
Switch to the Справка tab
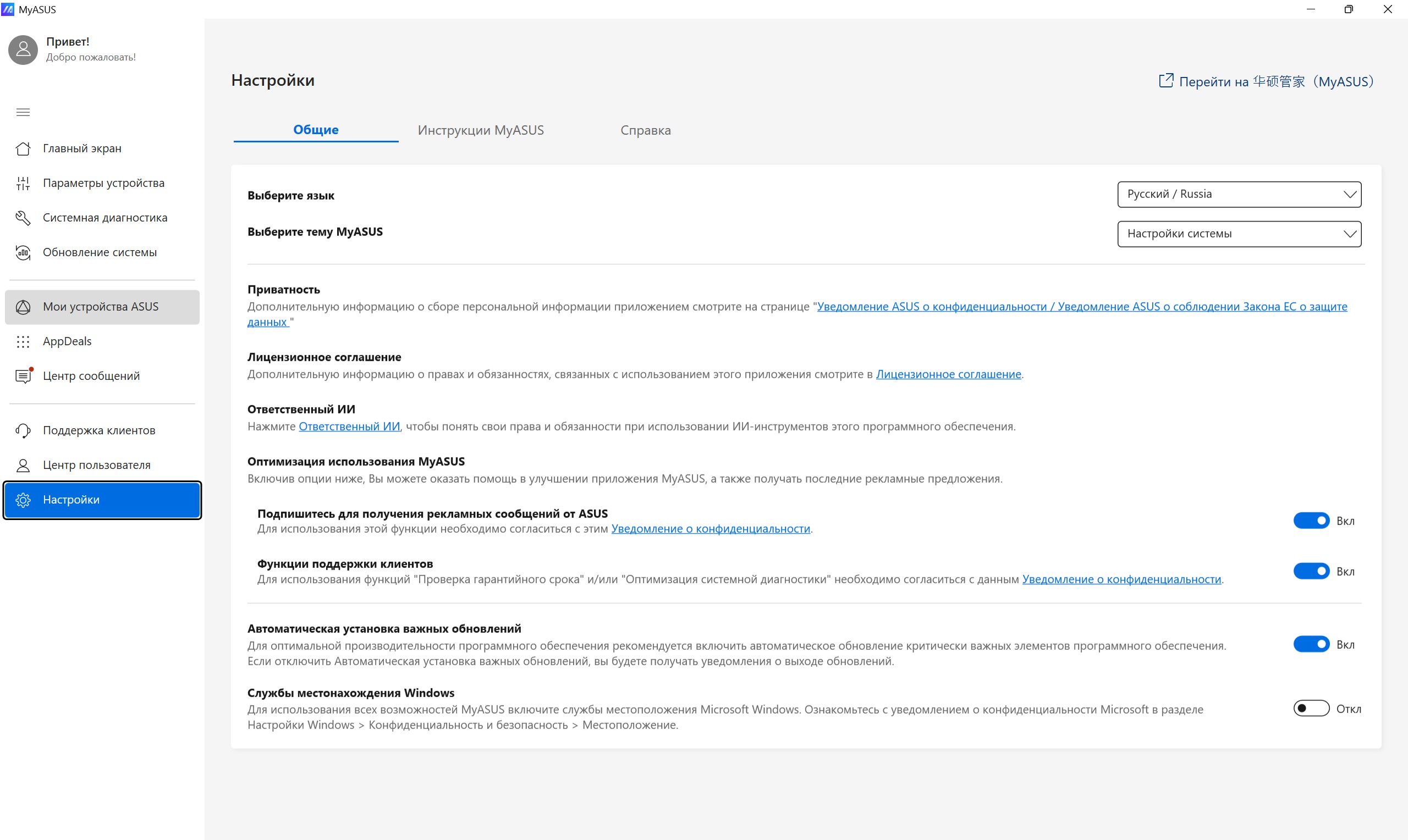click(645, 130)
